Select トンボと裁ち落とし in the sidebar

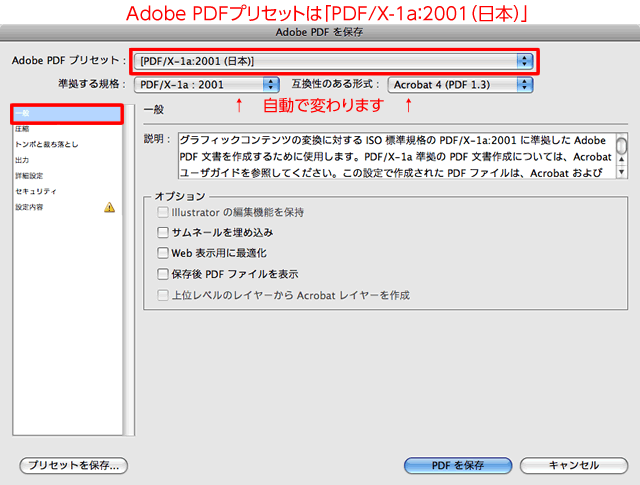click(67, 145)
